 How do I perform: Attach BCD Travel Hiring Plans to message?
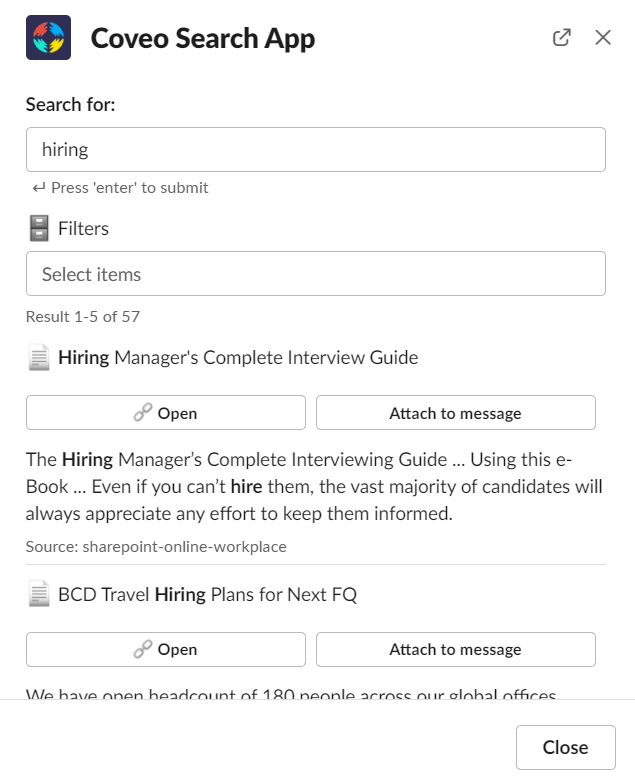coord(455,649)
